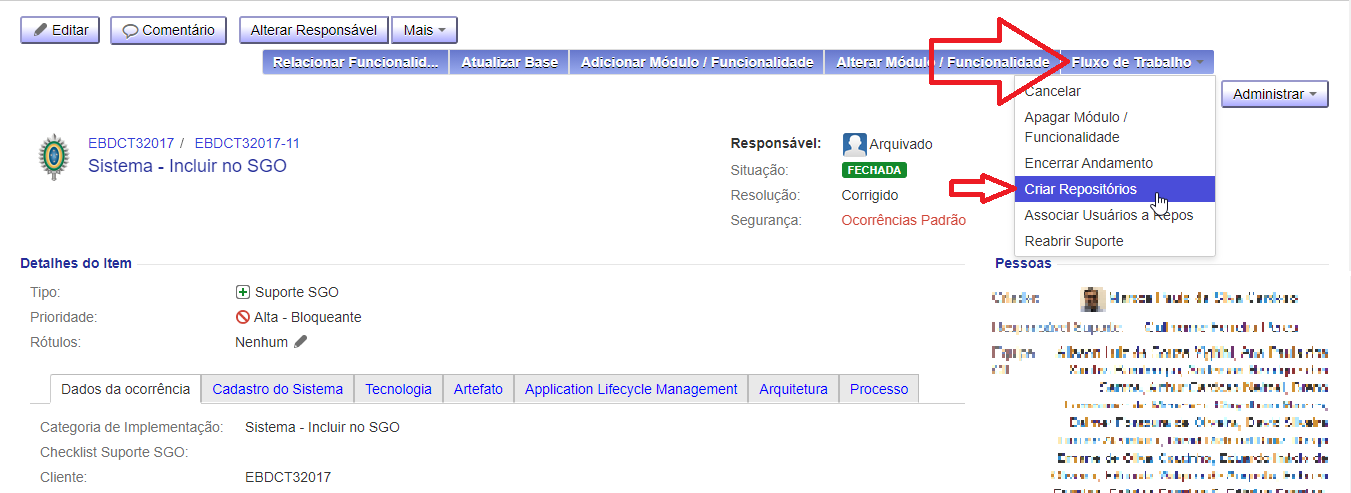This screenshot has width=1351, height=493.
Task: Click the Suporte SGO type icon
Action: click(242, 292)
